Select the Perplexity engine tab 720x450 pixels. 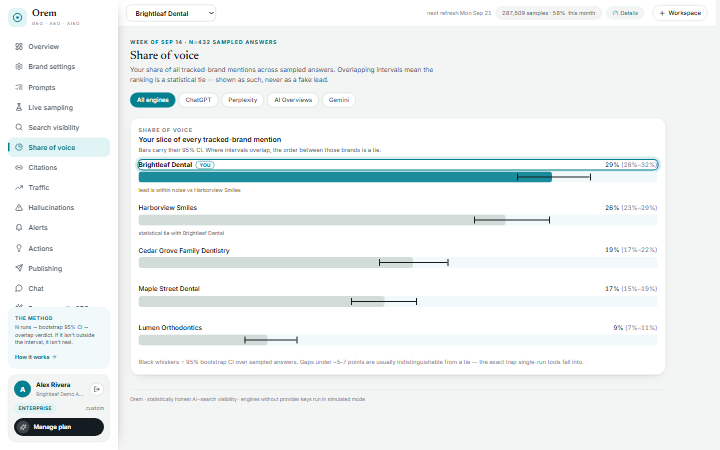[x=242, y=100]
